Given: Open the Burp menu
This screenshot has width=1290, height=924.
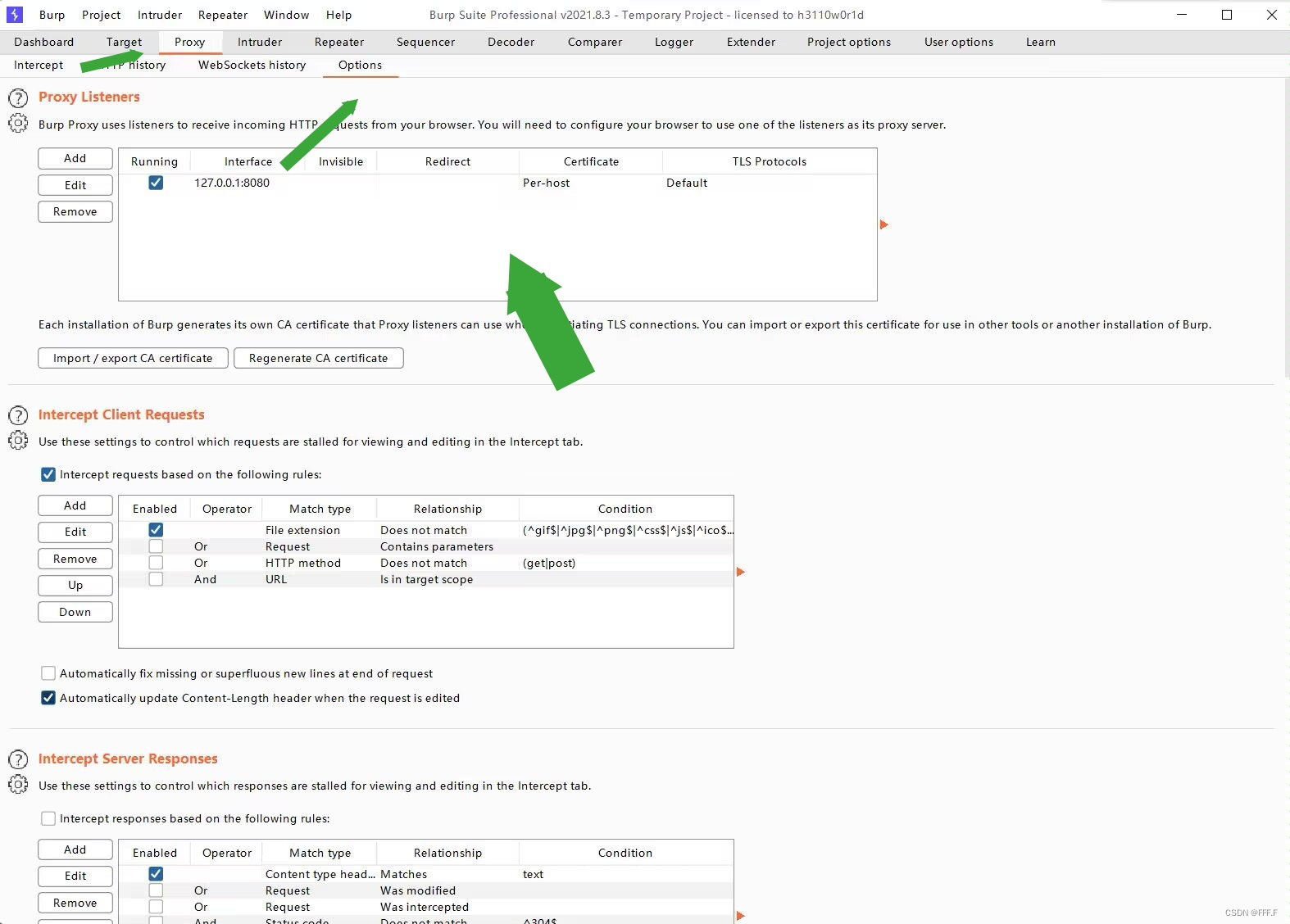Looking at the screenshot, I should [x=52, y=15].
